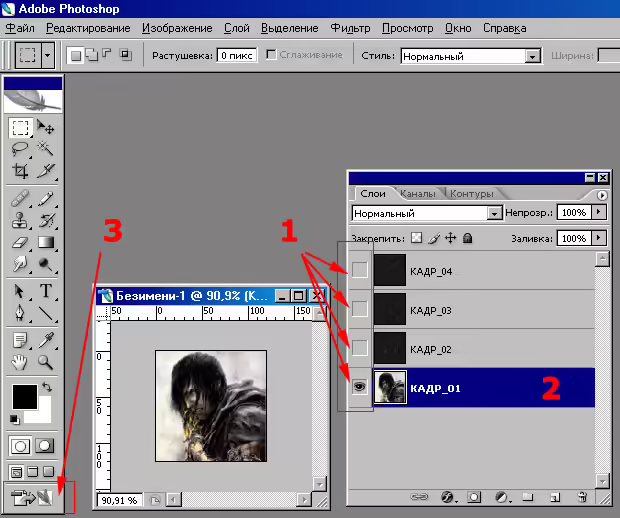Lock position checkbox
The height and width of the screenshot is (518, 620).
point(450,238)
